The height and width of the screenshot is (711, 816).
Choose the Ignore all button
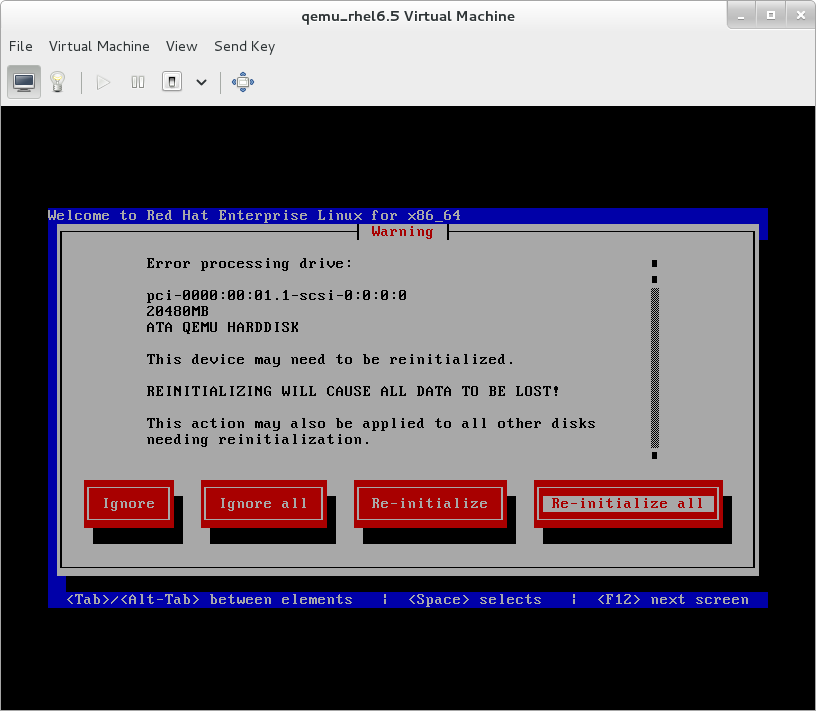point(264,503)
